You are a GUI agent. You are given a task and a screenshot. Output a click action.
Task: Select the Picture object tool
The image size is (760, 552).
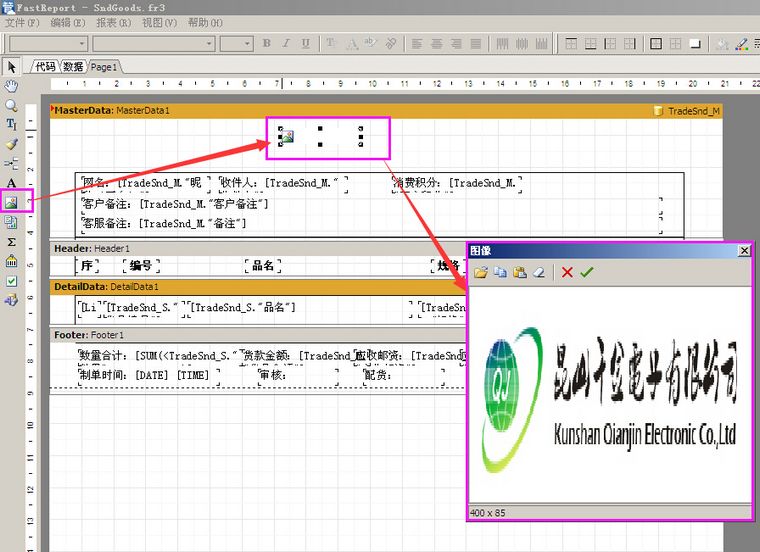[x=11, y=202]
